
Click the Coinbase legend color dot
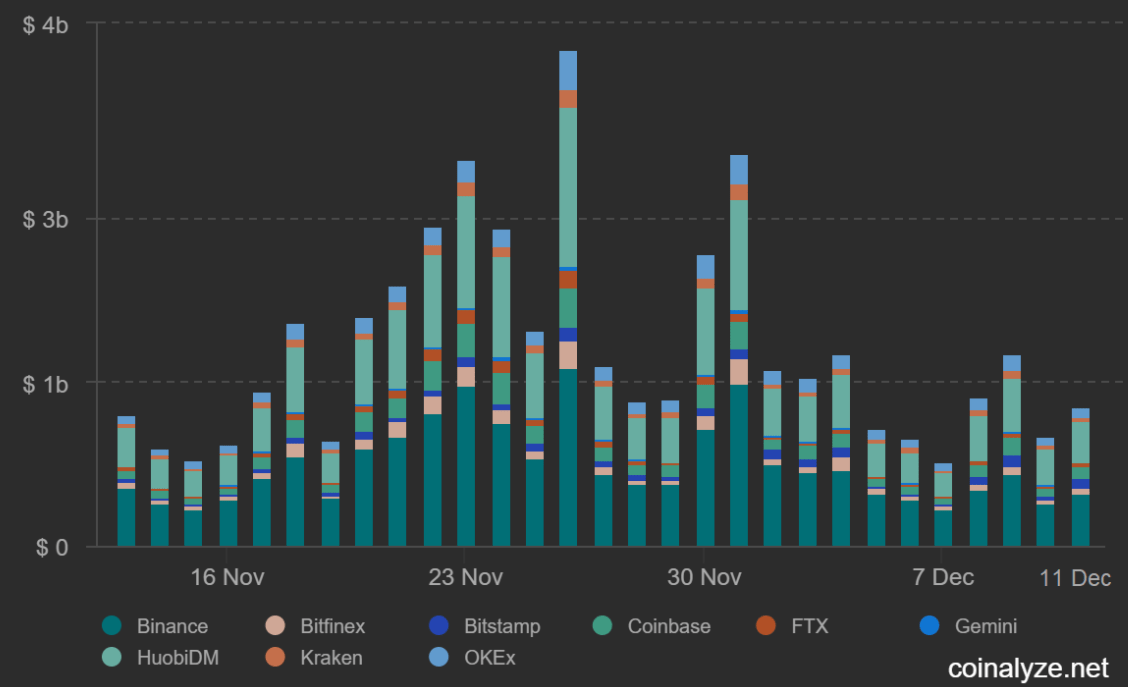(602, 626)
